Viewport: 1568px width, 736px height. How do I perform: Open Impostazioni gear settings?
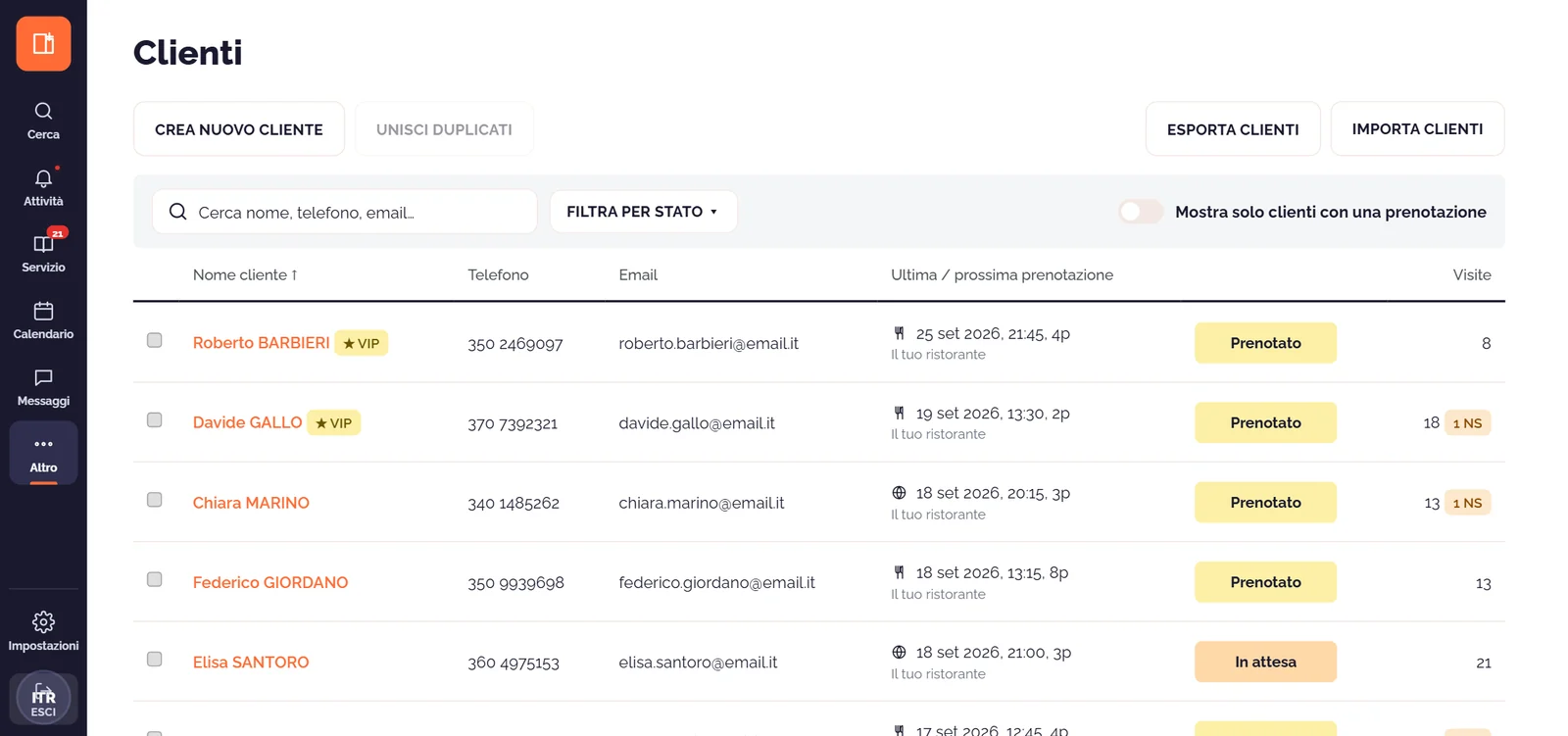coord(43,631)
